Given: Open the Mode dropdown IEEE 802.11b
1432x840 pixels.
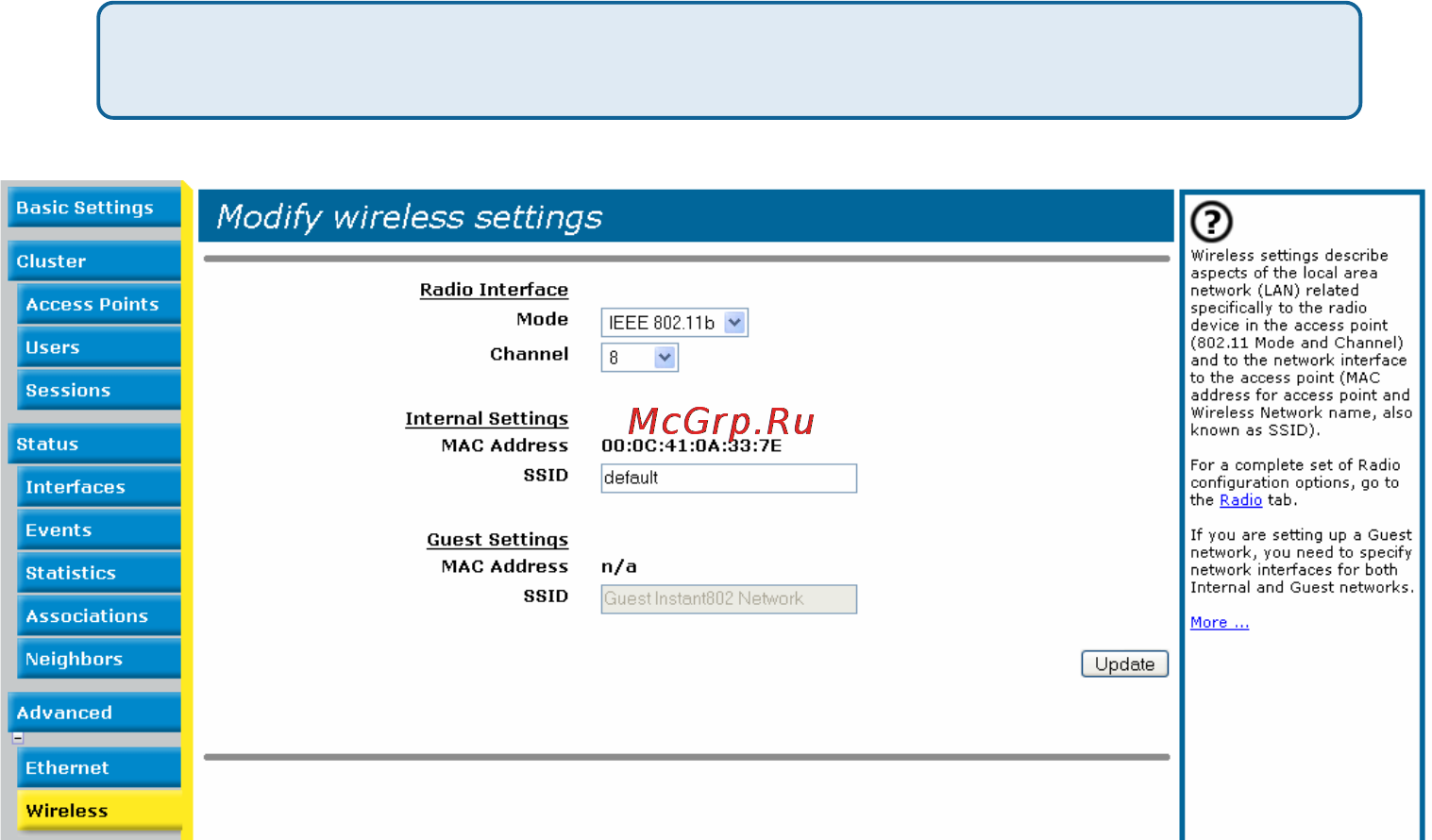Looking at the screenshot, I should pyautogui.click(x=674, y=323).
